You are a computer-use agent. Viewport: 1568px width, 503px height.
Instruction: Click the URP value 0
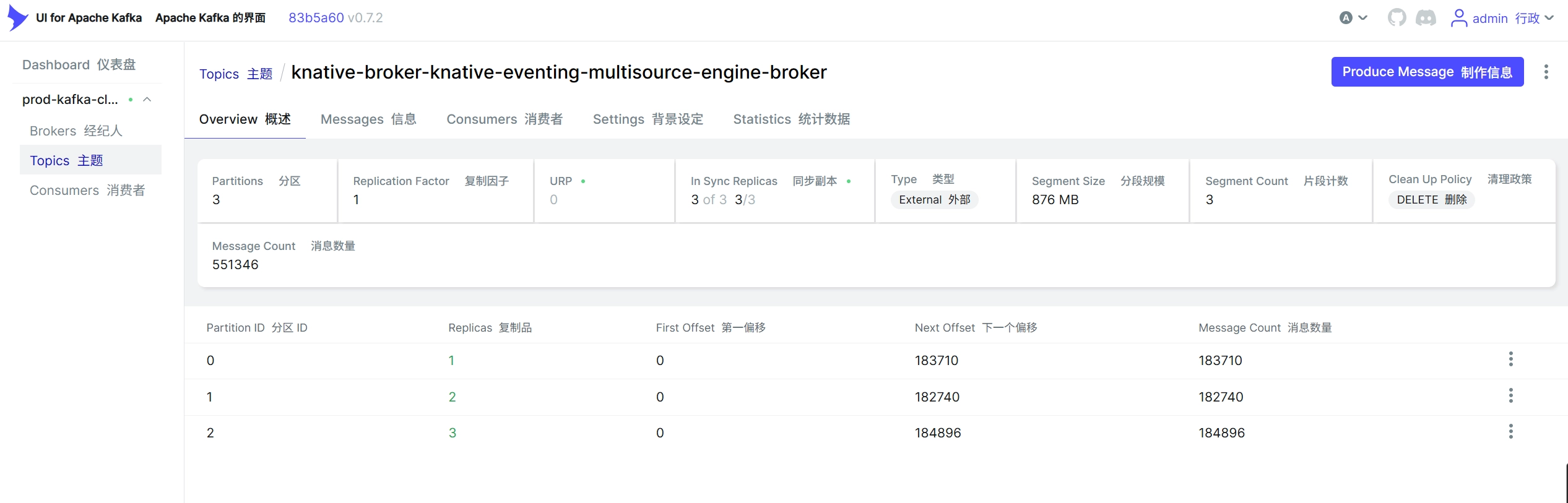coord(553,199)
